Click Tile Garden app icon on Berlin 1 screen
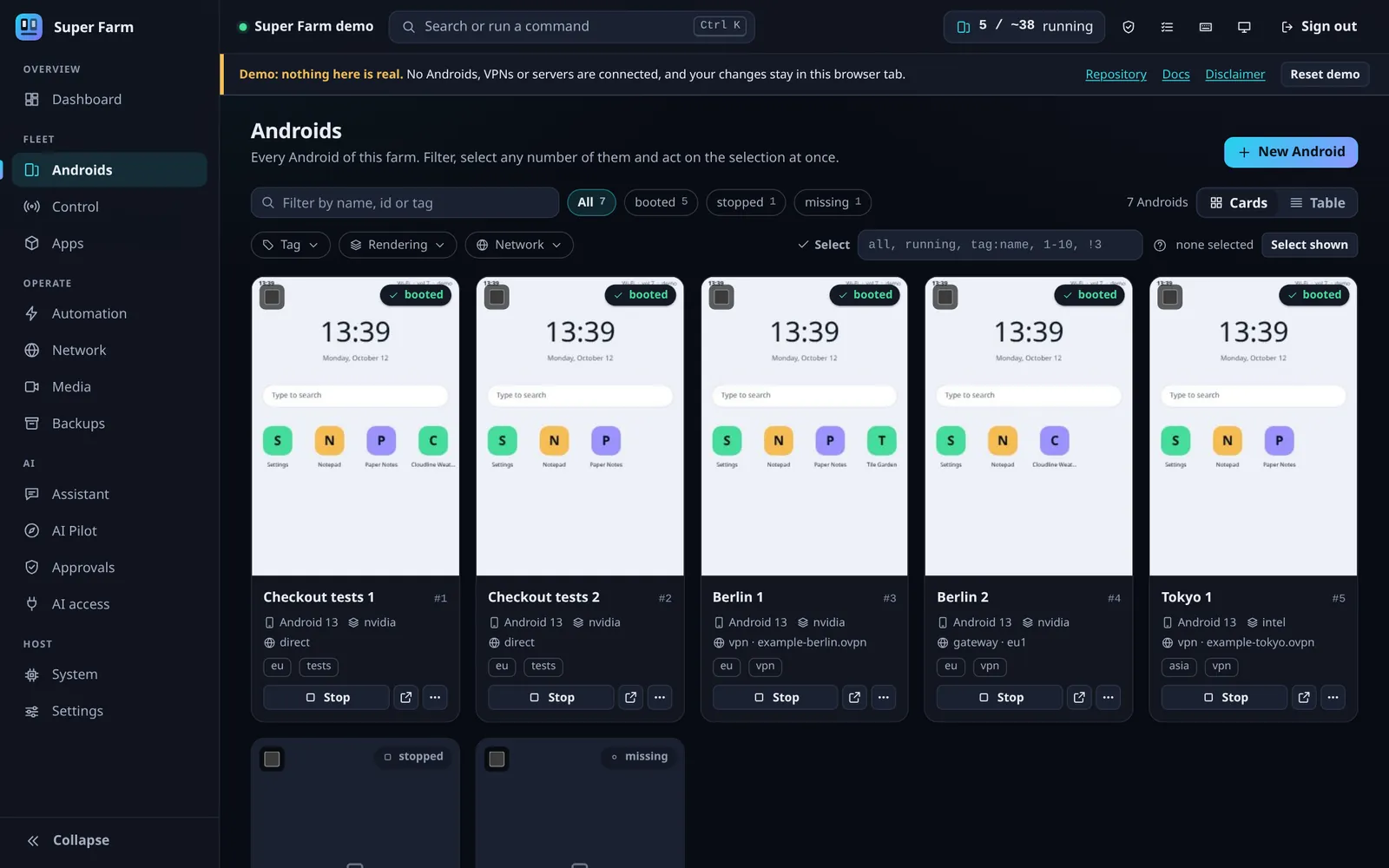1389x868 pixels. tap(882, 441)
